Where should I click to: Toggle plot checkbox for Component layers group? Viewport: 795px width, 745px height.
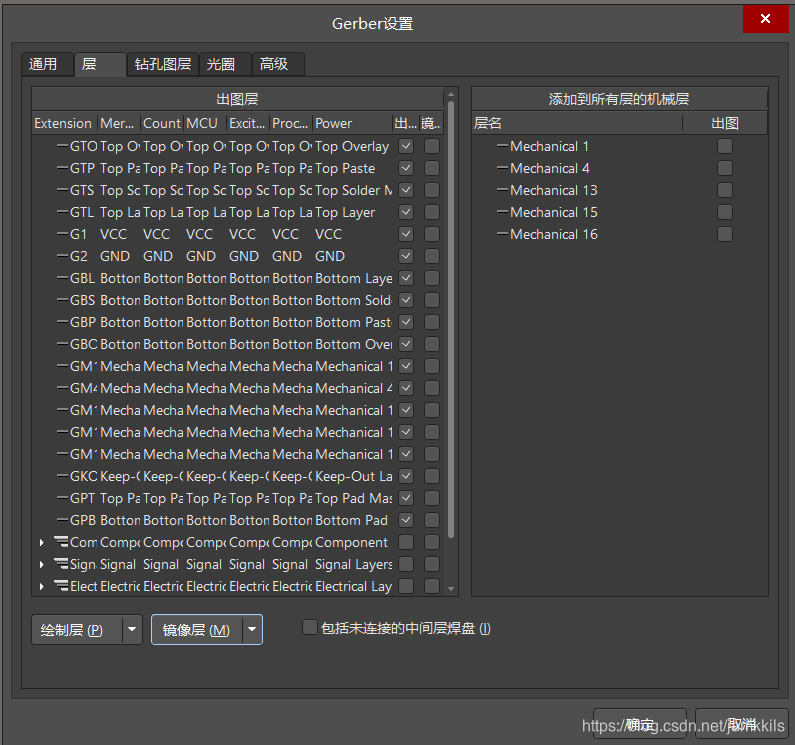[406, 542]
